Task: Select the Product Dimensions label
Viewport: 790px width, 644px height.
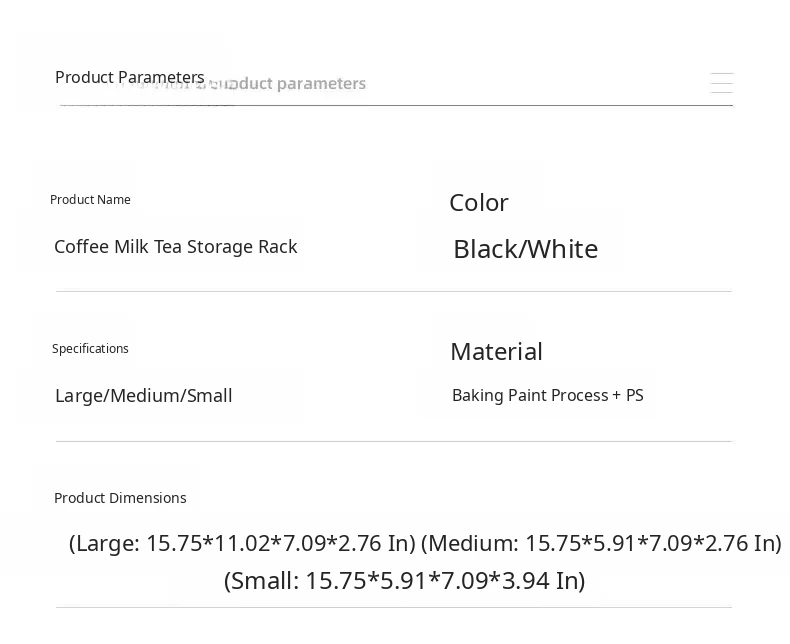Action: pos(120,498)
